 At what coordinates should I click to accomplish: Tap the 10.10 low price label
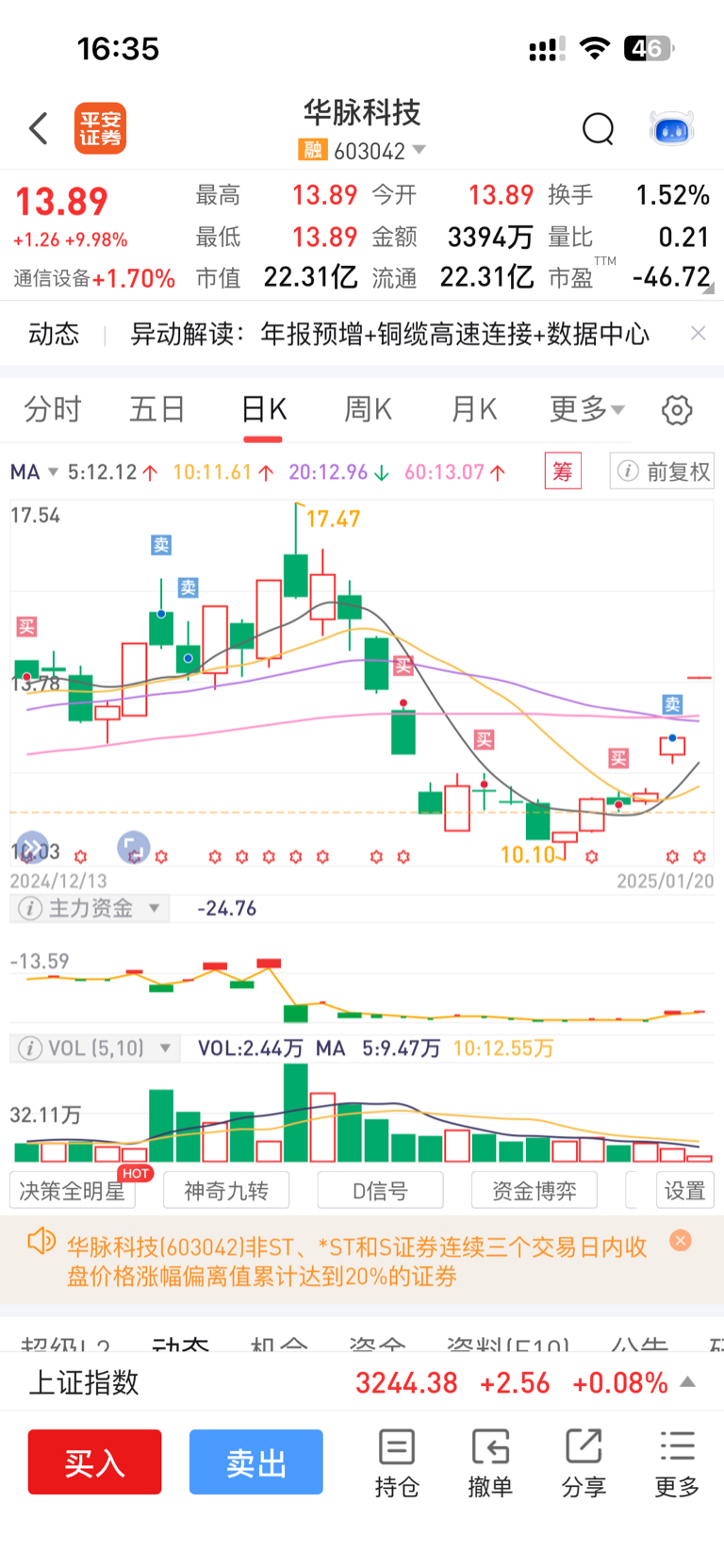coord(528,854)
